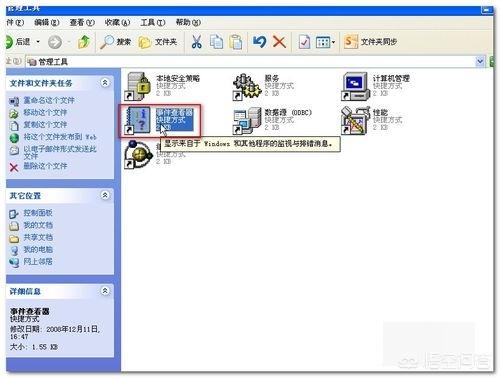
Task: Click the Copy toolbar icon
Action: 216,42
